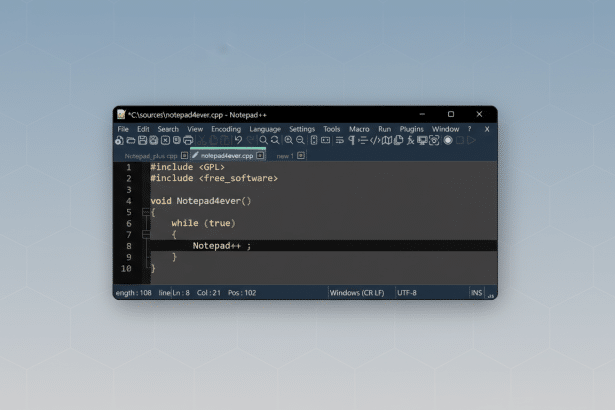Click the Define language code brackets icon
Viewport: 615px width, 410px height.
pos(375,140)
